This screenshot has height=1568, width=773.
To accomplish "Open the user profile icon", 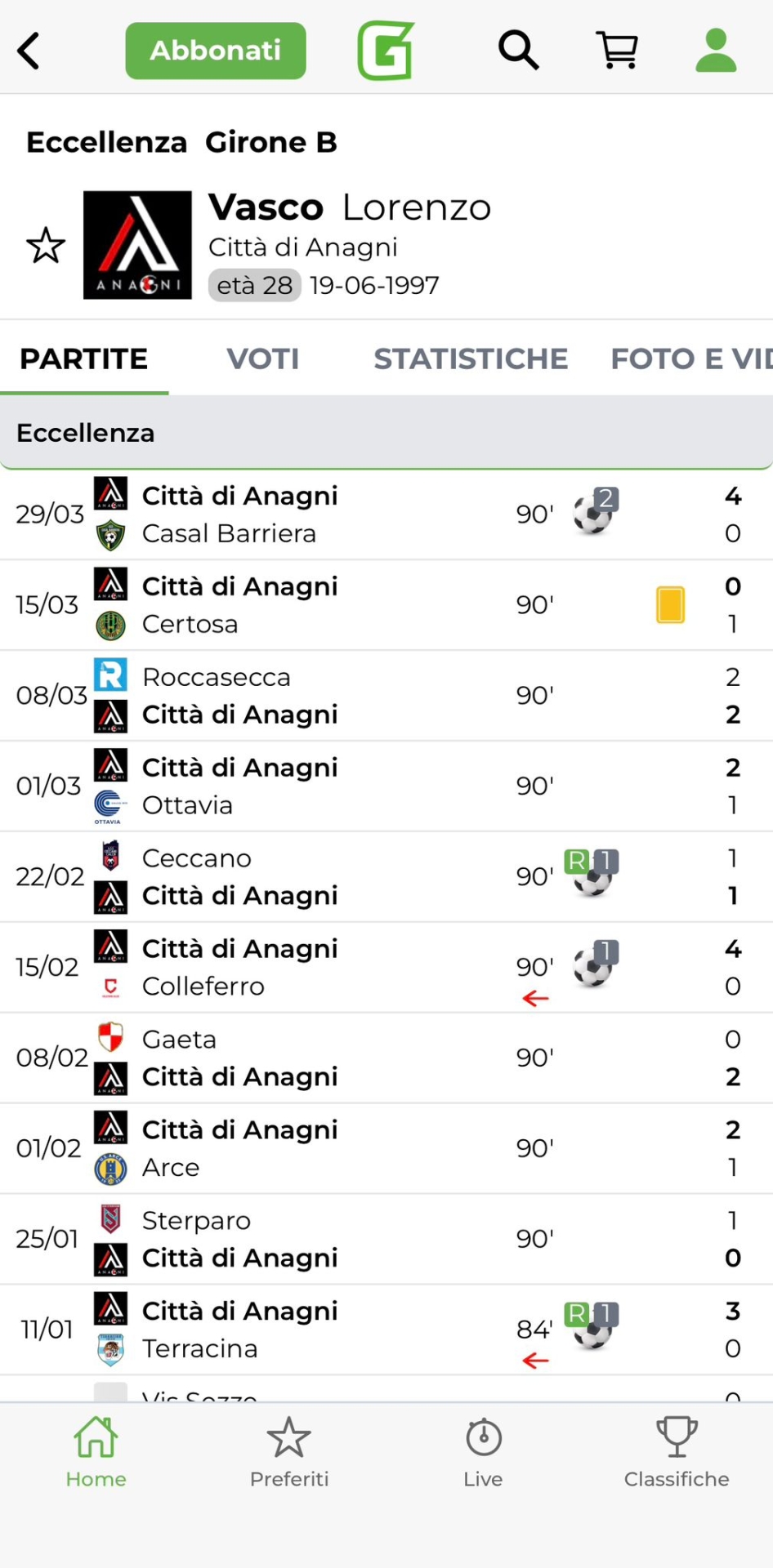I will (716, 51).
